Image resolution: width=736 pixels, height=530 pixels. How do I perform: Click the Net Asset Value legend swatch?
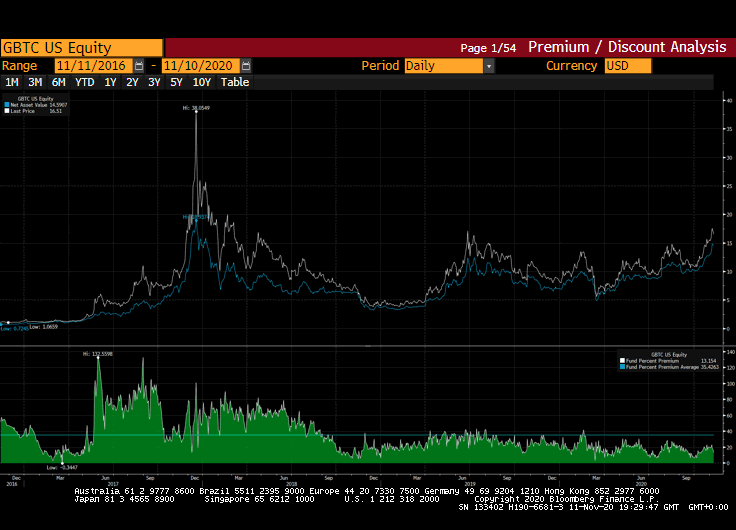click(x=7, y=103)
